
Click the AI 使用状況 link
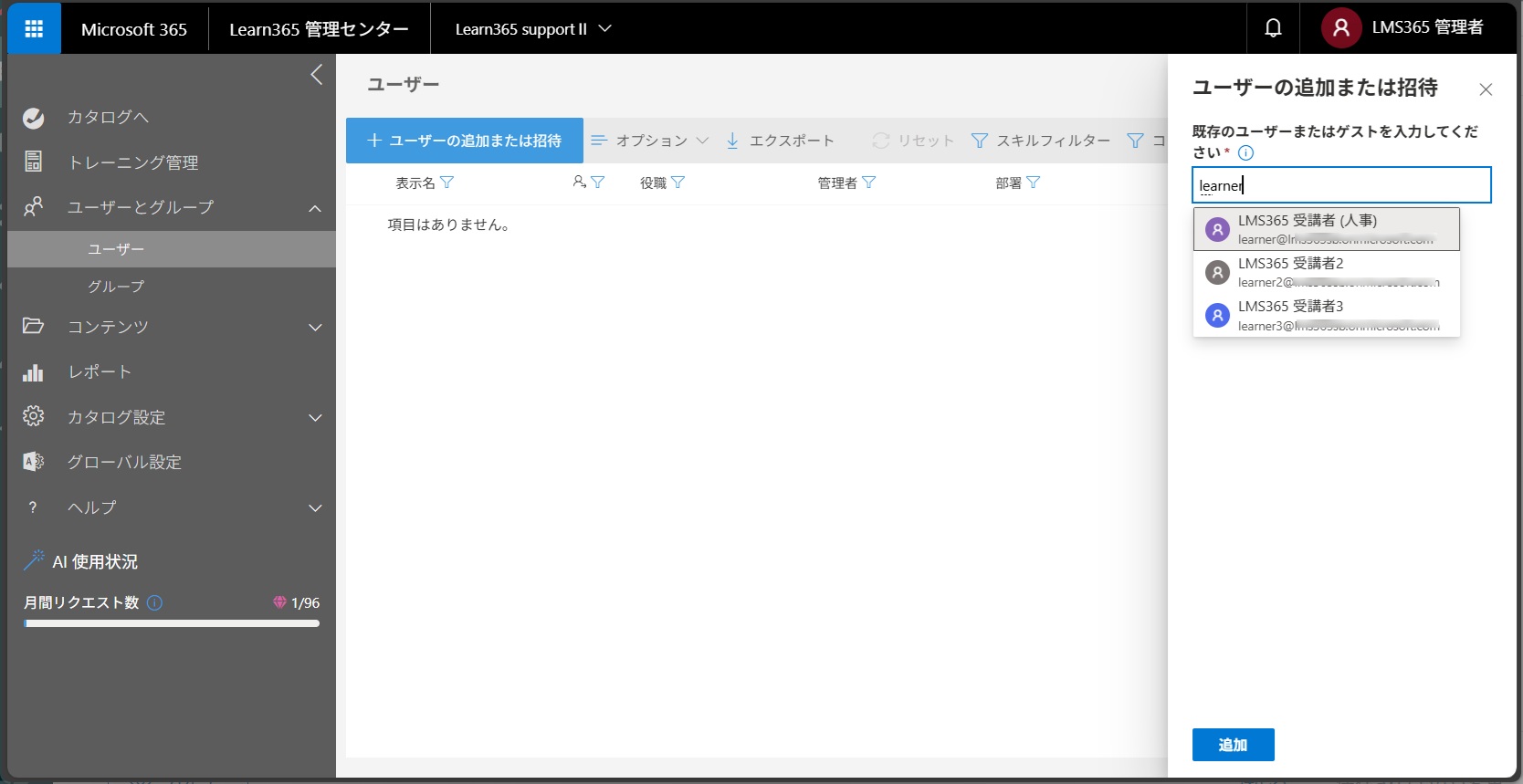(96, 561)
